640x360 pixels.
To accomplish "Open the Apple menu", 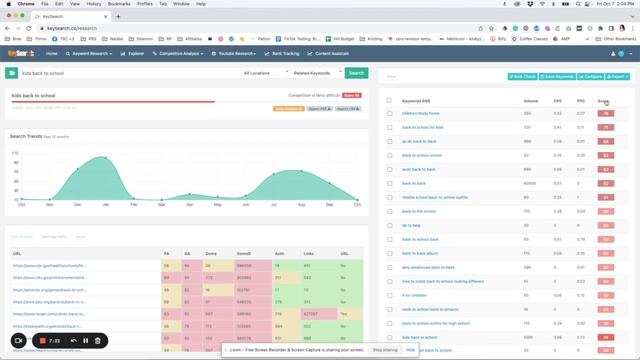I will [x=9, y=4].
